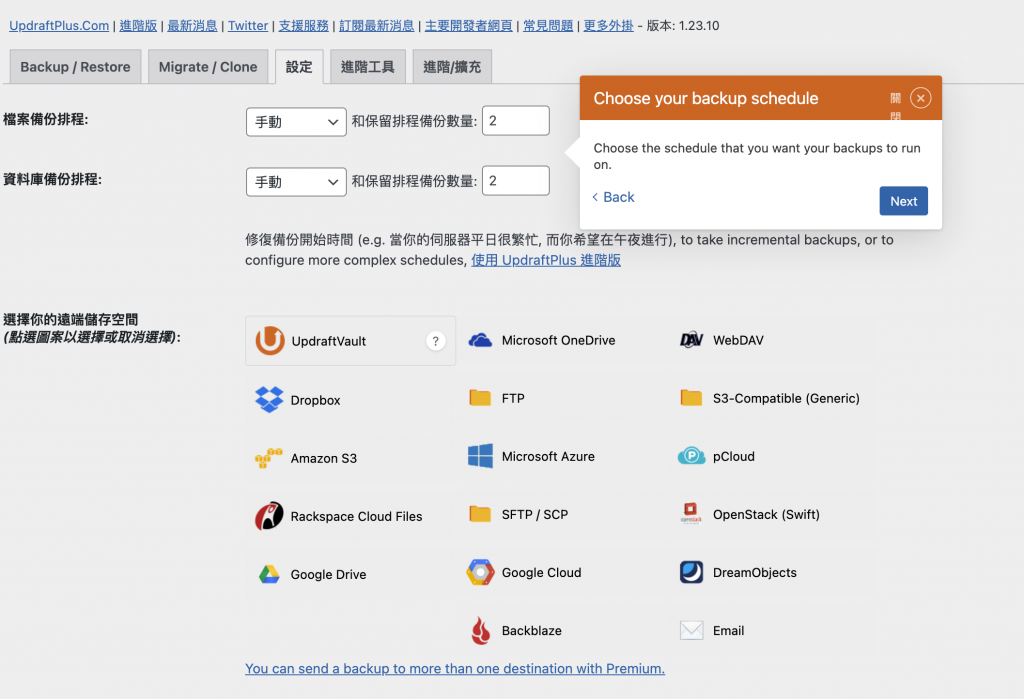
Task: Open the 檔案備份排程 schedule dropdown
Action: [296, 122]
